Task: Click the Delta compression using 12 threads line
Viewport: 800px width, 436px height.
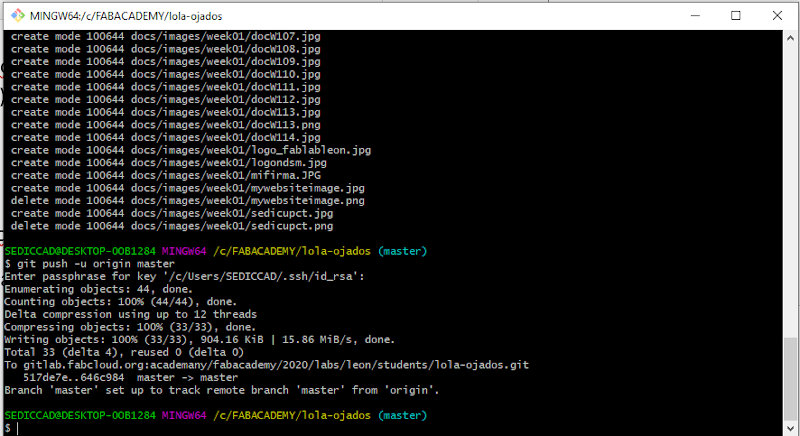Action: [x=131, y=315]
